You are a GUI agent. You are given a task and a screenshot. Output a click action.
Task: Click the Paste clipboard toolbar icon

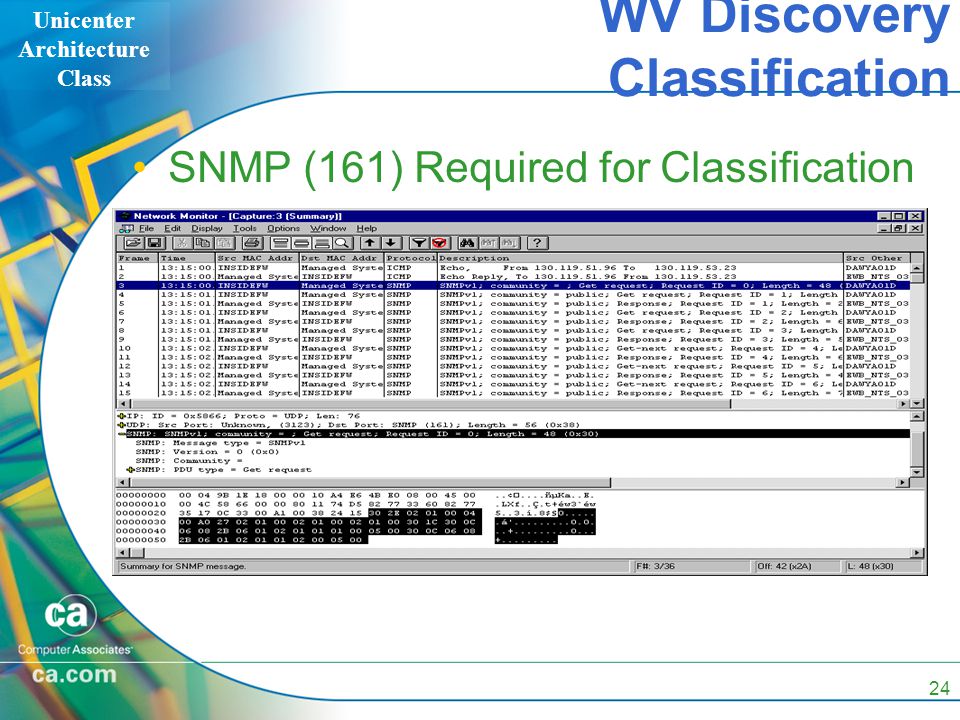(x=224, y=243)
